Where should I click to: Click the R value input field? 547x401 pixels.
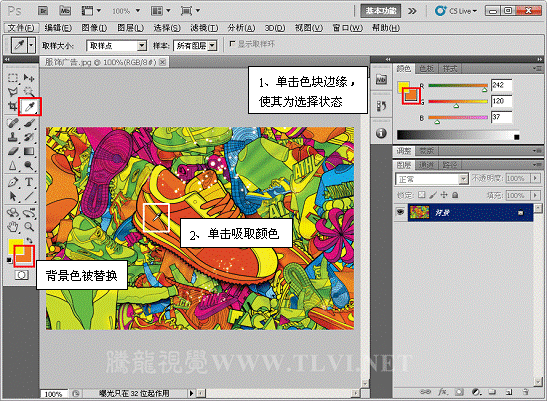(501, 85)
